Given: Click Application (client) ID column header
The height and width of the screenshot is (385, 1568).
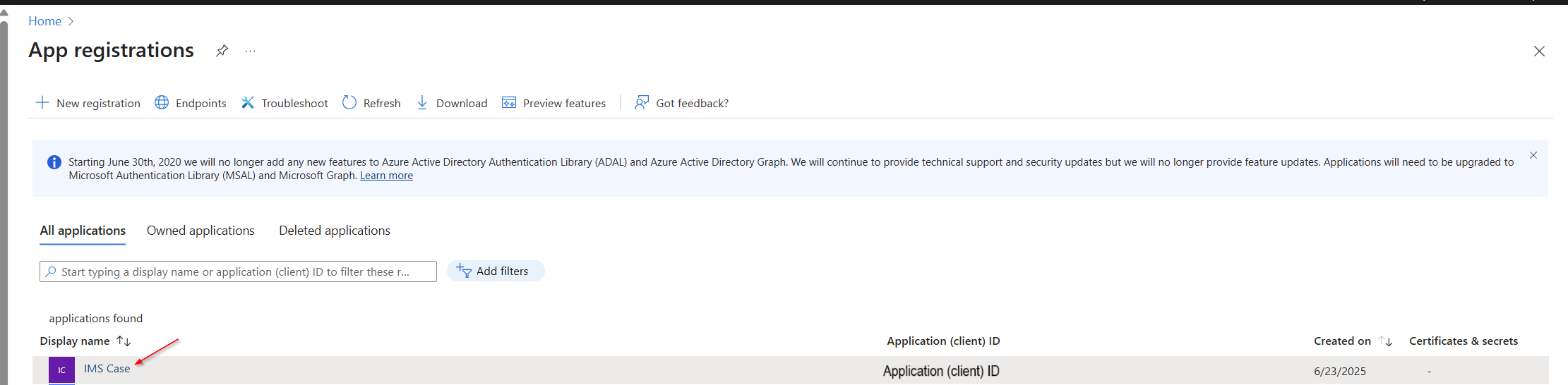Looking at the screenshot, I should point(943,341).
